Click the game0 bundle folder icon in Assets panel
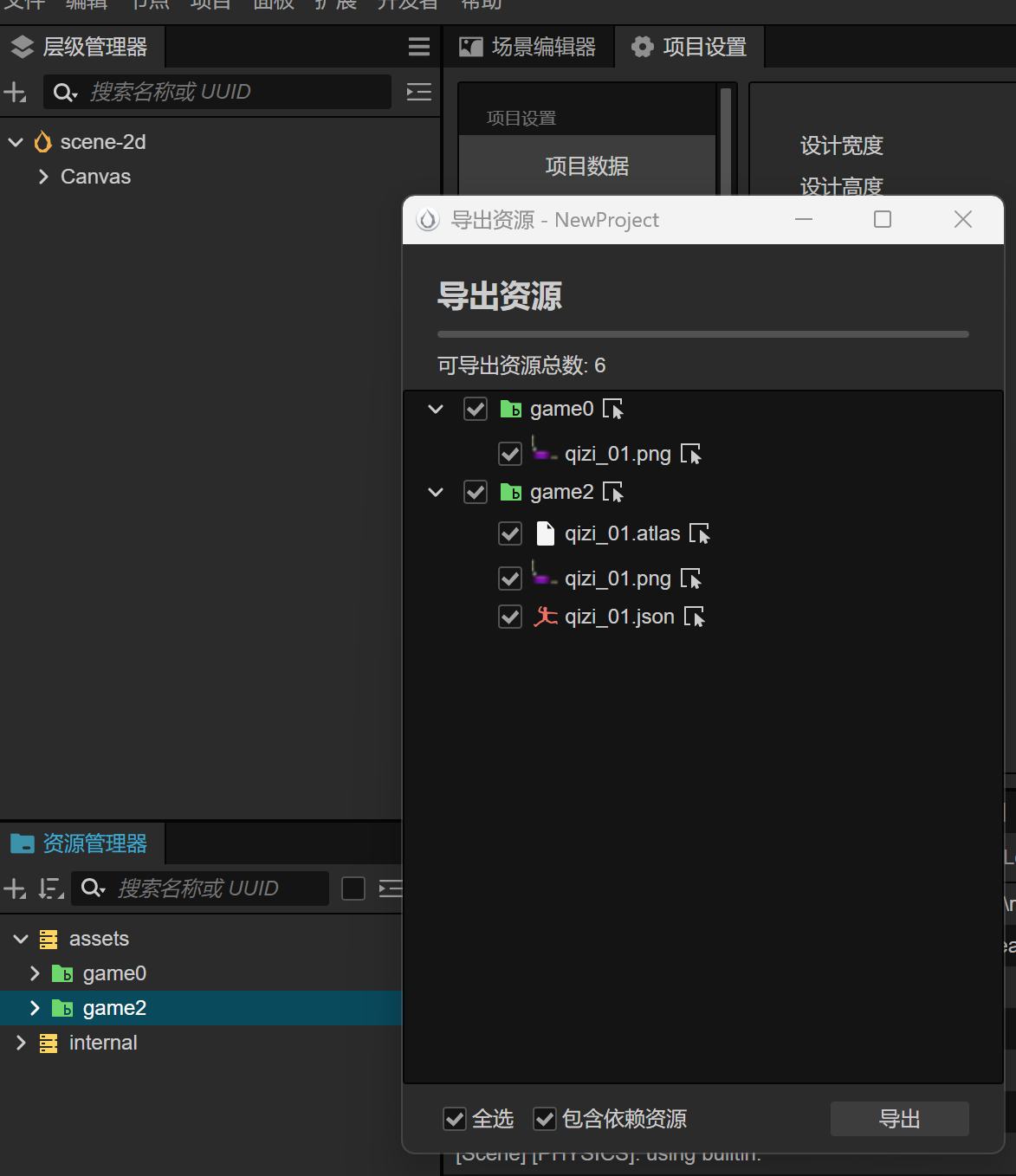This screenshot has width=1016, height=1176. [x=62, y=973]
